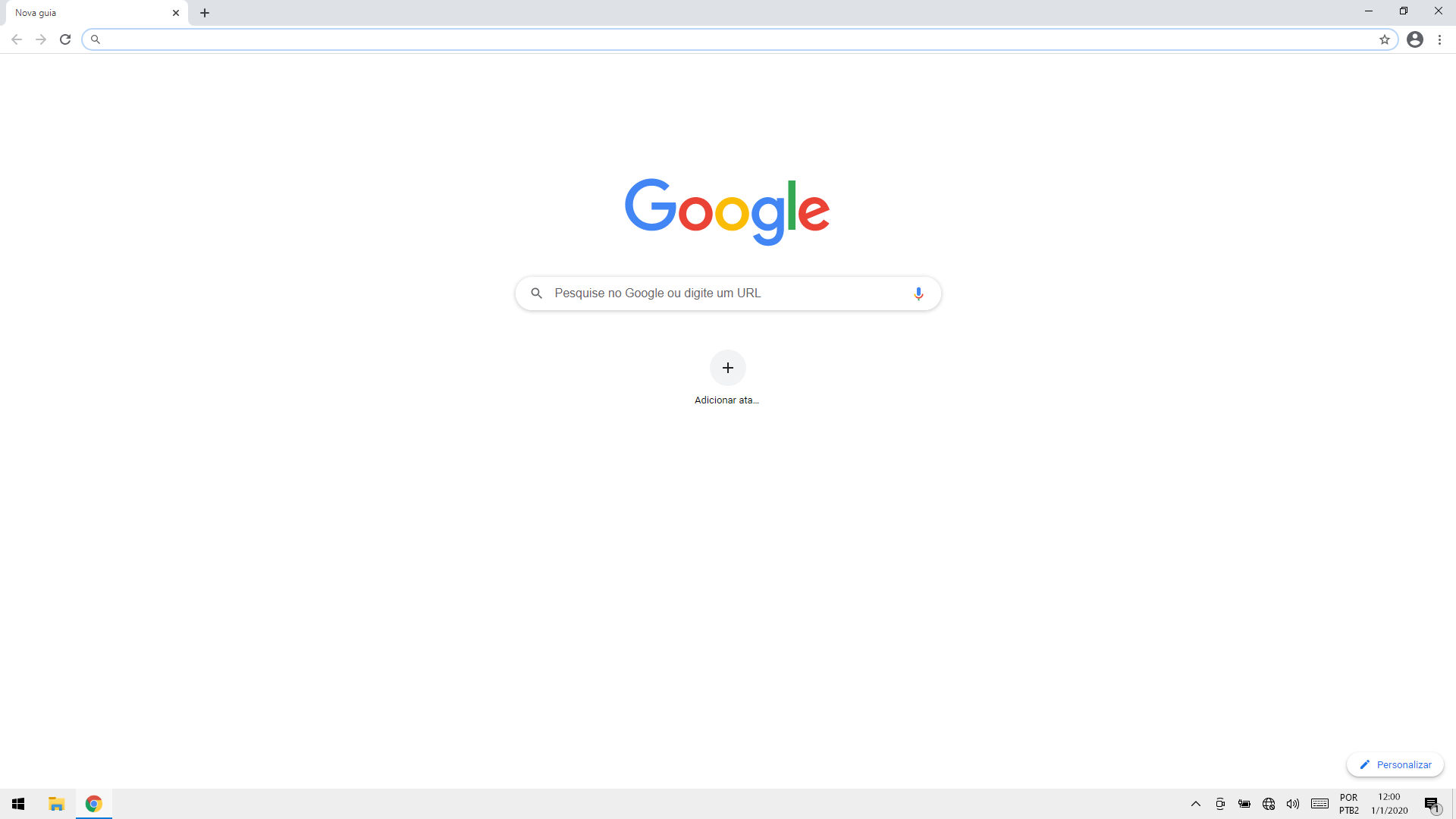Click the Google logo
This screenshot has width=1456, height=819.
(x=727, y=212)
